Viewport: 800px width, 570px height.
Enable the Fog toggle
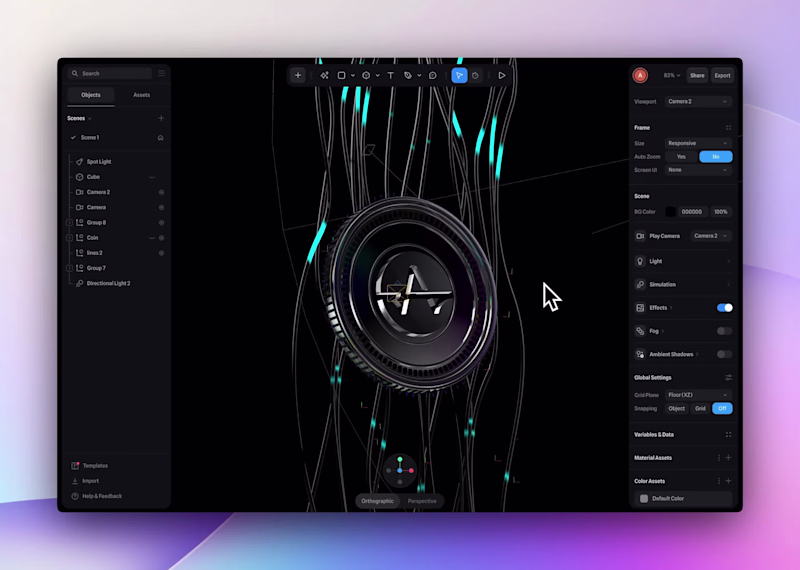point(724,331)
